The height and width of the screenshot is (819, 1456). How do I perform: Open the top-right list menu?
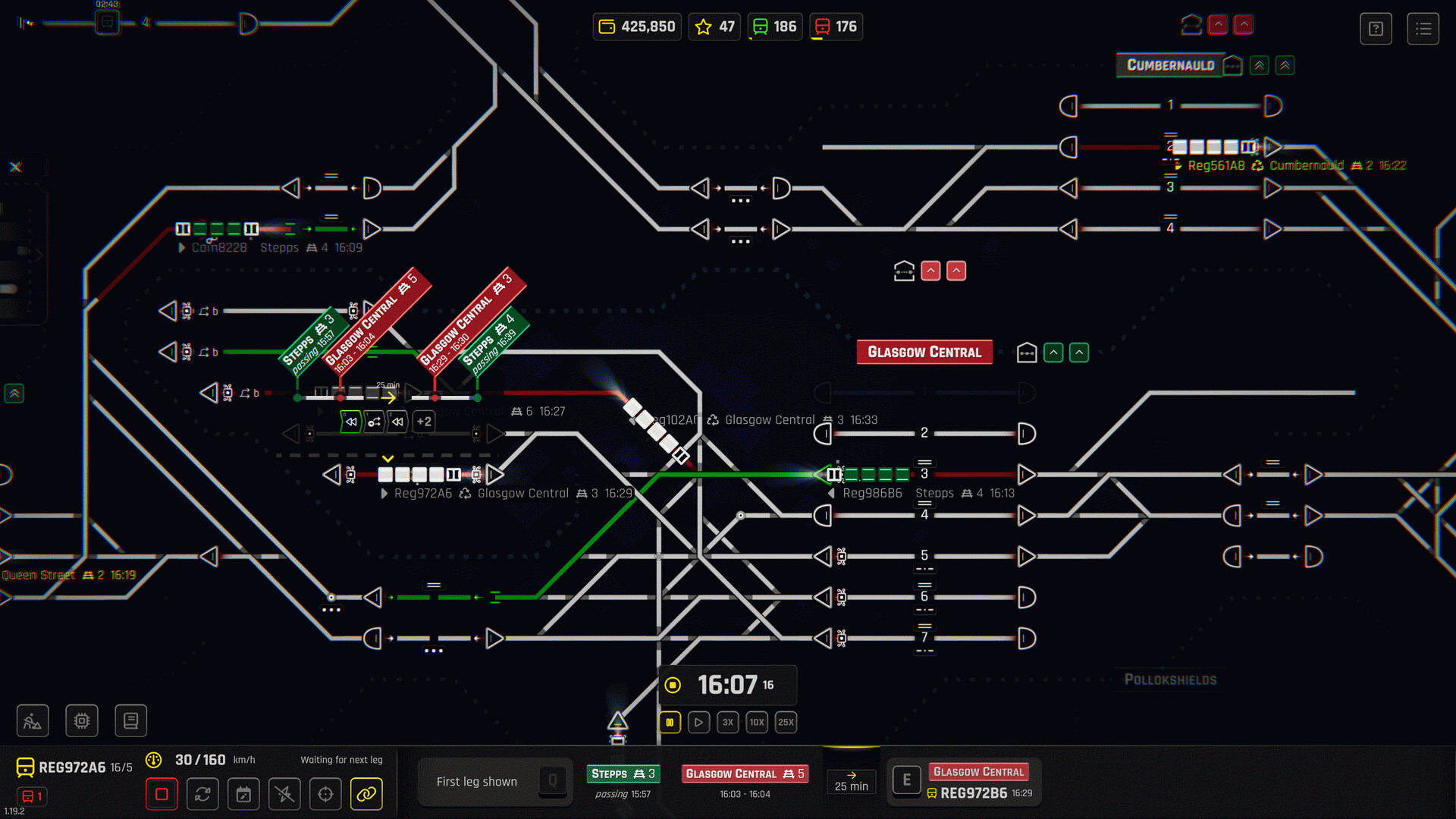click(1423, 29)
